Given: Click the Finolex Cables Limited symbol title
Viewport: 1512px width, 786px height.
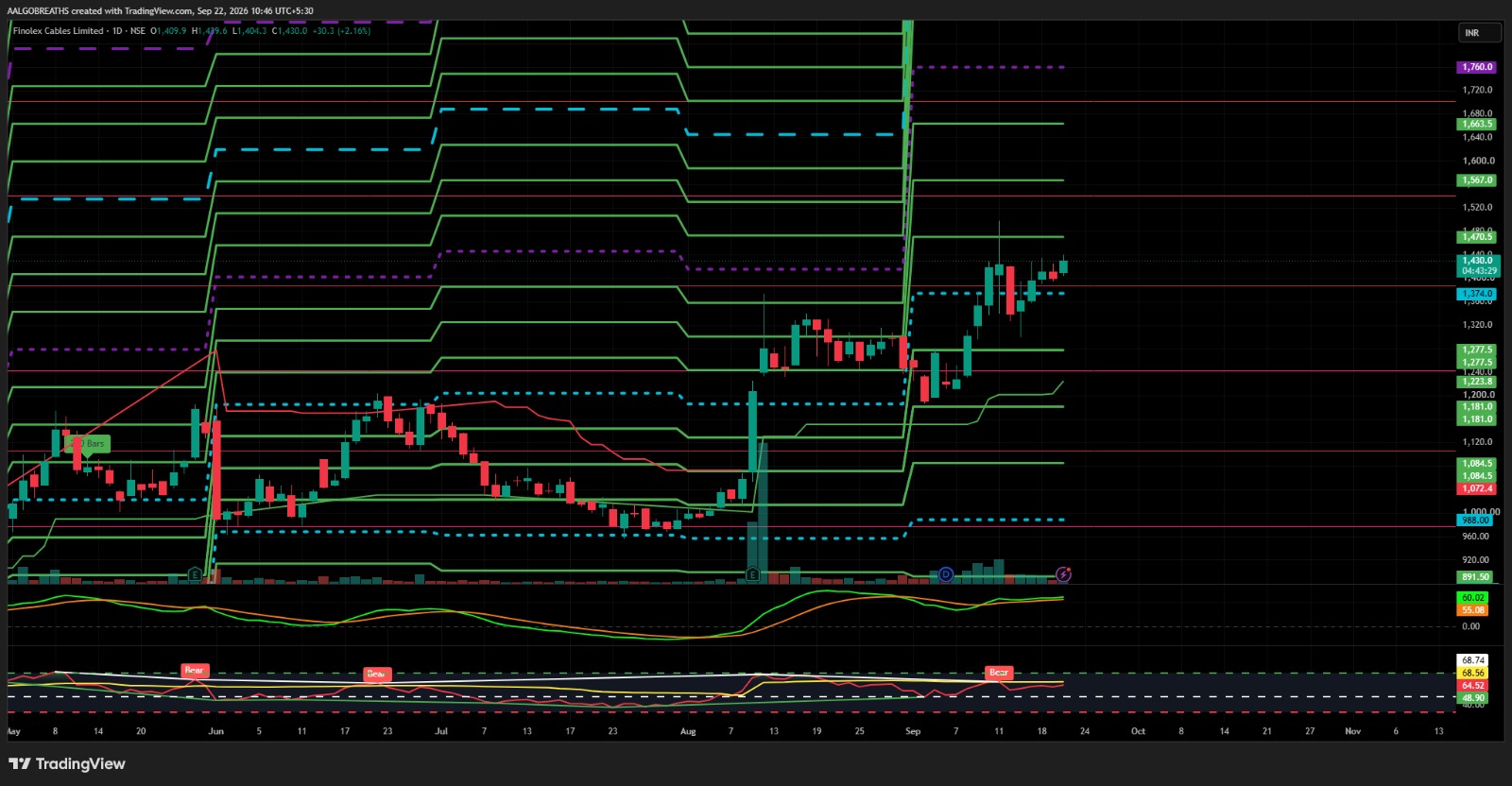Looking at the screenshot, I should point(59,31).
